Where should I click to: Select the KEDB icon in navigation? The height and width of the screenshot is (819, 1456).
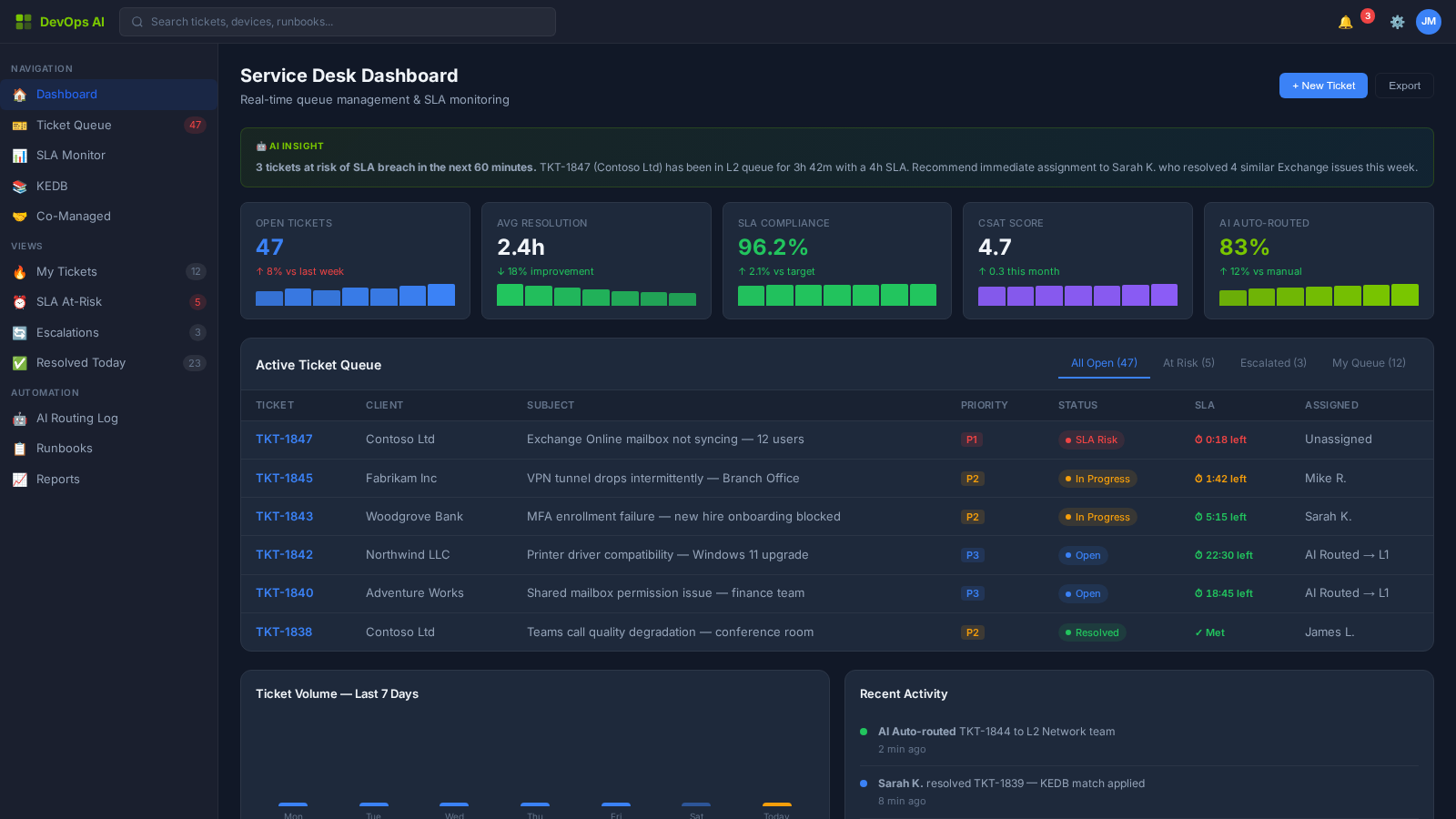[20, 186]
